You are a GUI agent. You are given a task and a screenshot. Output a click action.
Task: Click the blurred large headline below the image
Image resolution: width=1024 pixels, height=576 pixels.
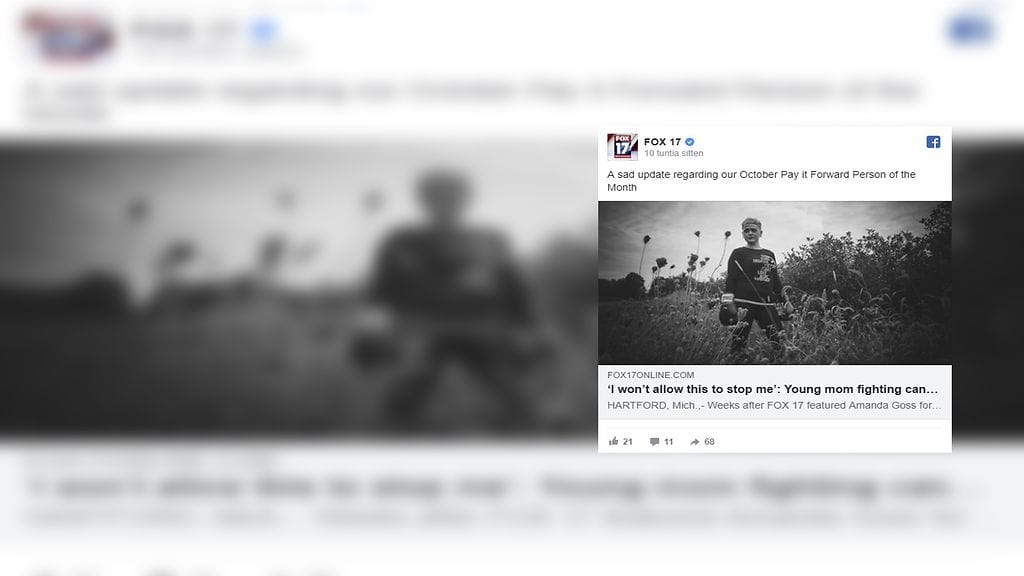tap(490, 487)
